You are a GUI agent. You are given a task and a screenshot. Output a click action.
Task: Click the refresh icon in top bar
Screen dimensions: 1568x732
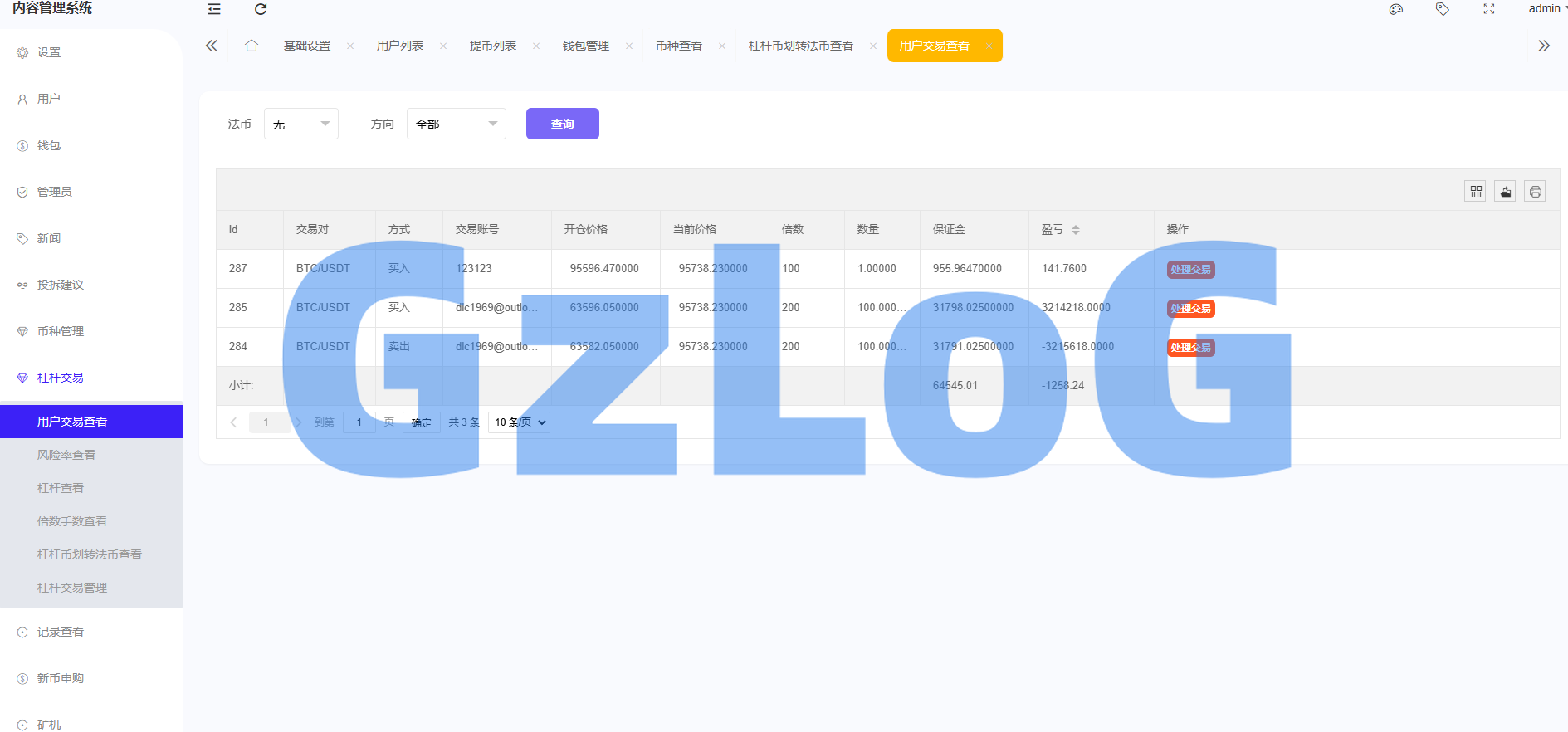[x=261, y=9]
